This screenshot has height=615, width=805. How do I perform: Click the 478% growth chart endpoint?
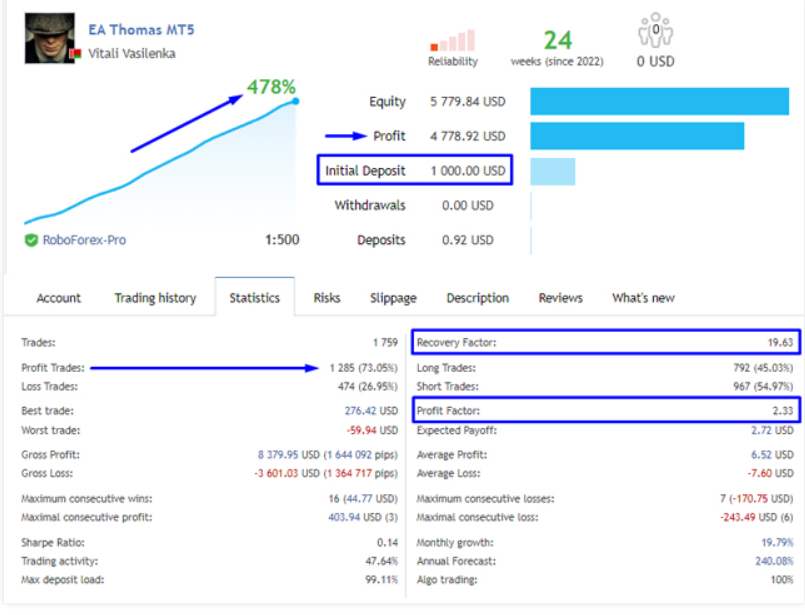(295, 100)
